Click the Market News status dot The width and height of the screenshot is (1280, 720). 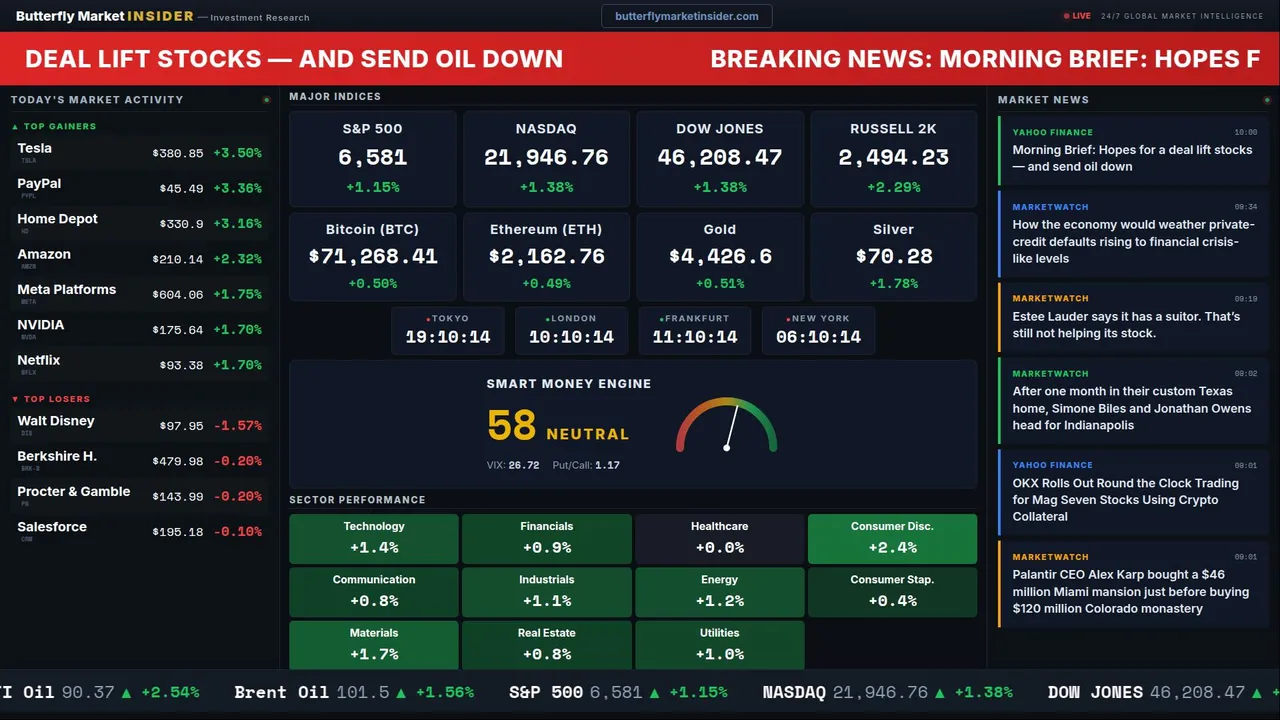(x=1266, y=100)
